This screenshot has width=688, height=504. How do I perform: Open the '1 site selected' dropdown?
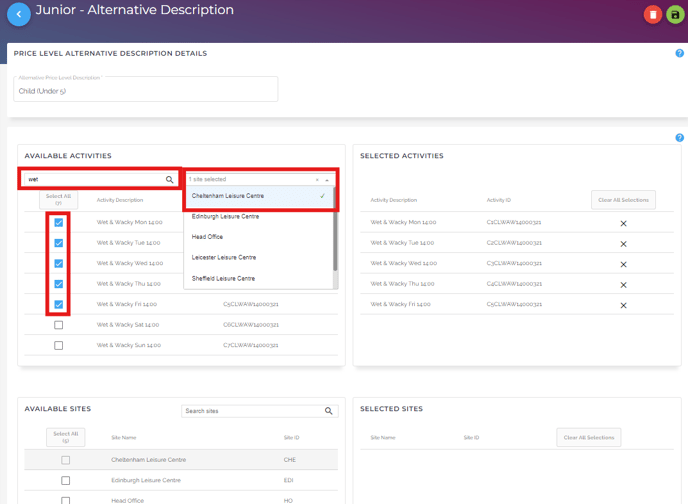click(x=260, y=179)
